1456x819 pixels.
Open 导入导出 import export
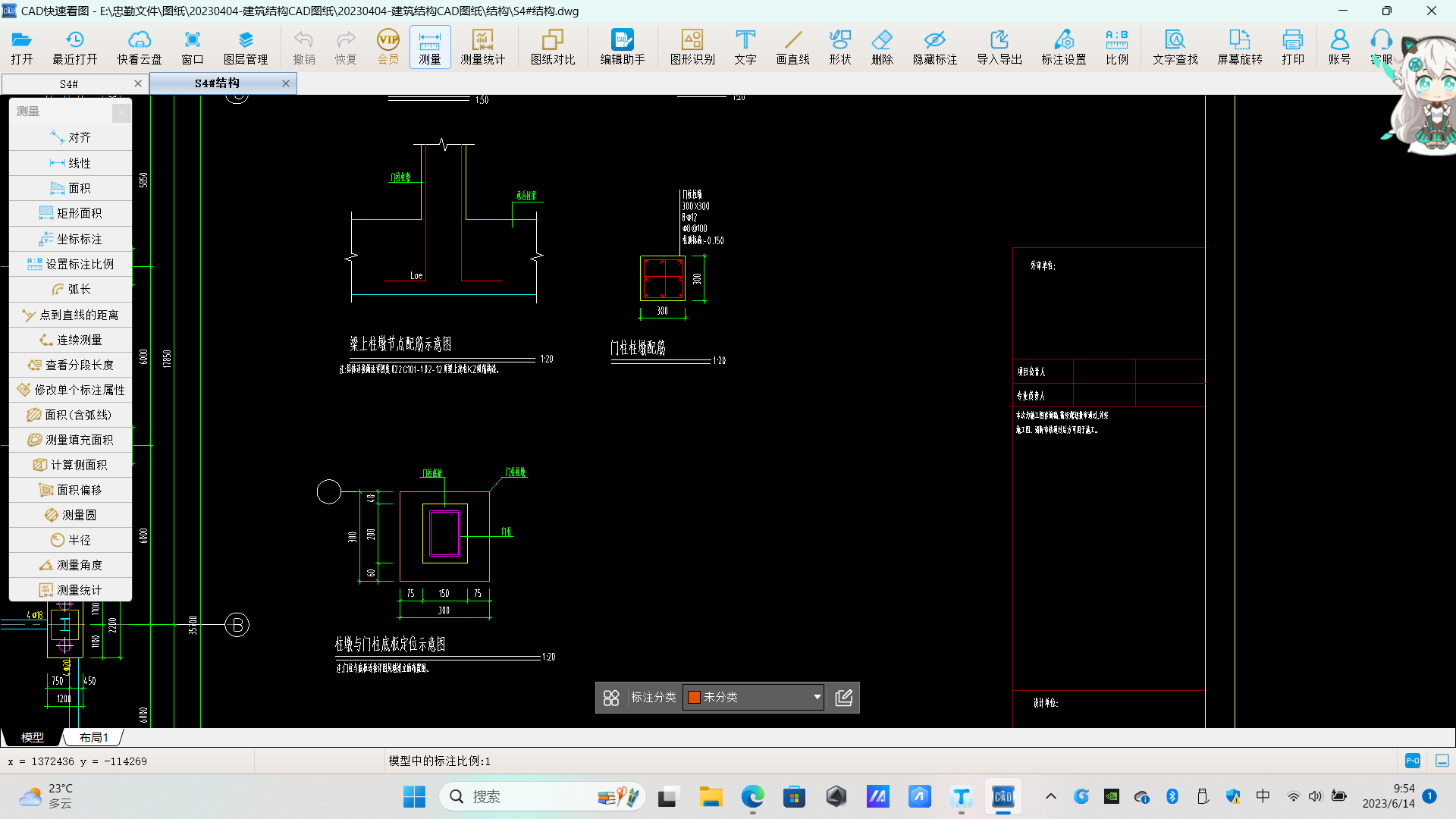coord(999,47)
